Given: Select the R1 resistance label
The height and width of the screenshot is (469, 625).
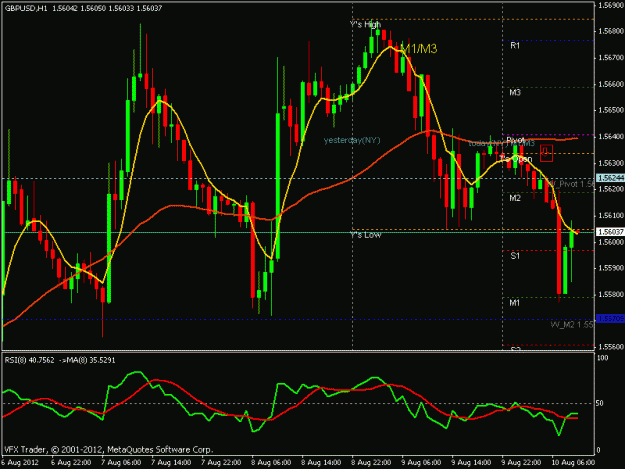Looking at the screenshot, I should pos(515,46).
